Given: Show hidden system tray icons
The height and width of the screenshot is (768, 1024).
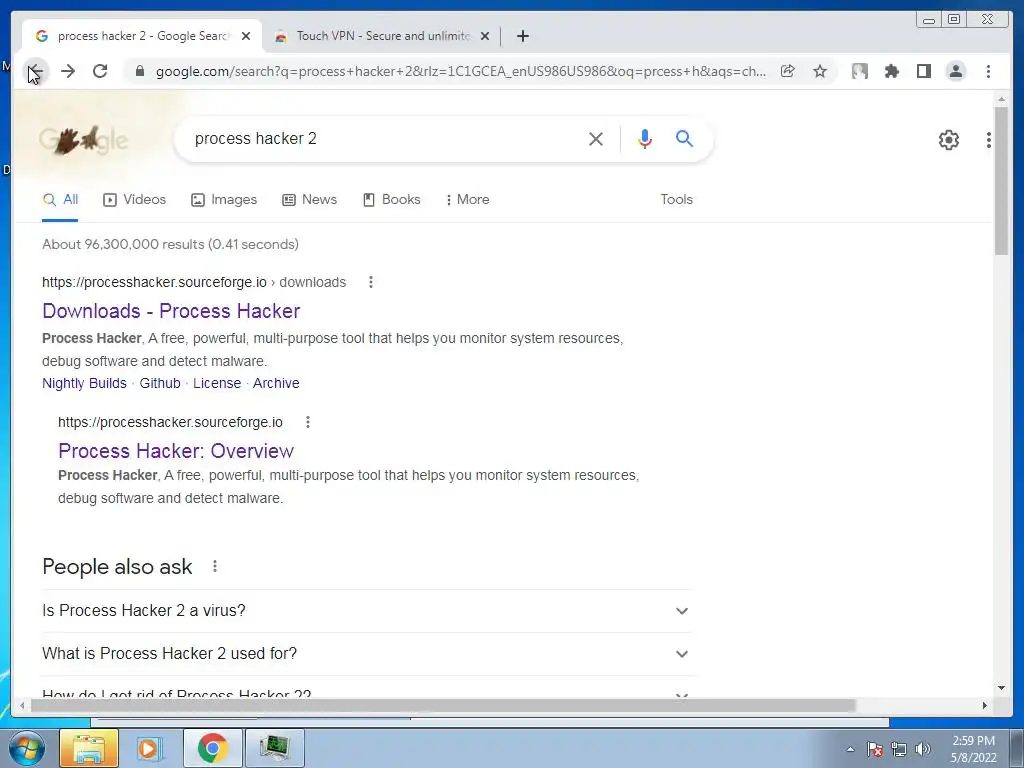Looking at the screenshot, I should [x=850, y=749].
